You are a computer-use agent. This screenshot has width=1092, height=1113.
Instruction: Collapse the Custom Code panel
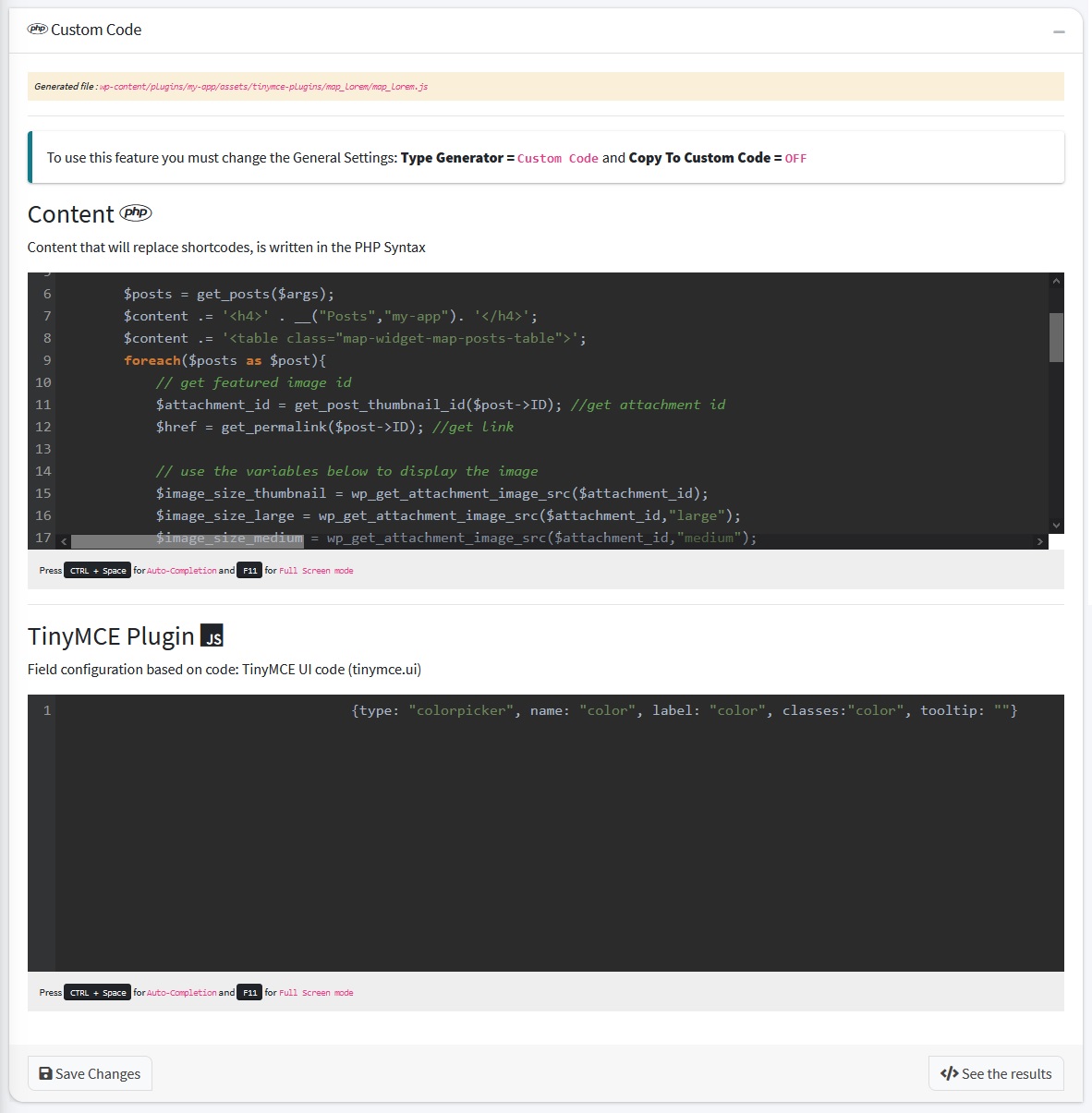pos(1059,31)
